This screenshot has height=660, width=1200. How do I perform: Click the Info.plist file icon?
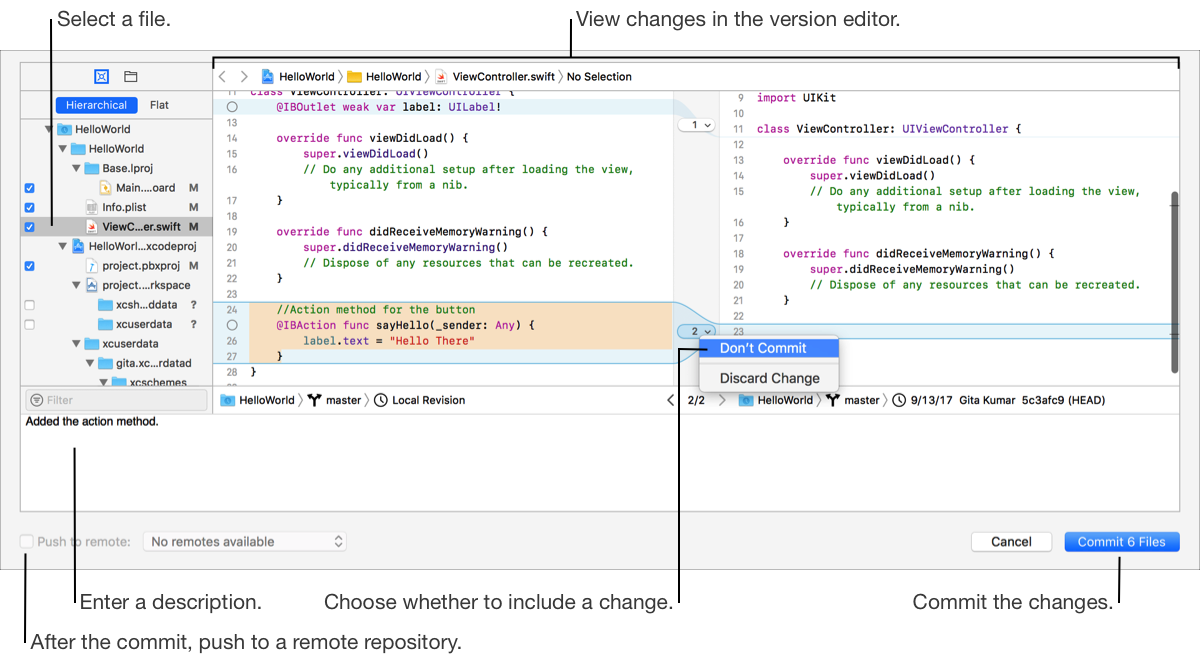[92, 208]
